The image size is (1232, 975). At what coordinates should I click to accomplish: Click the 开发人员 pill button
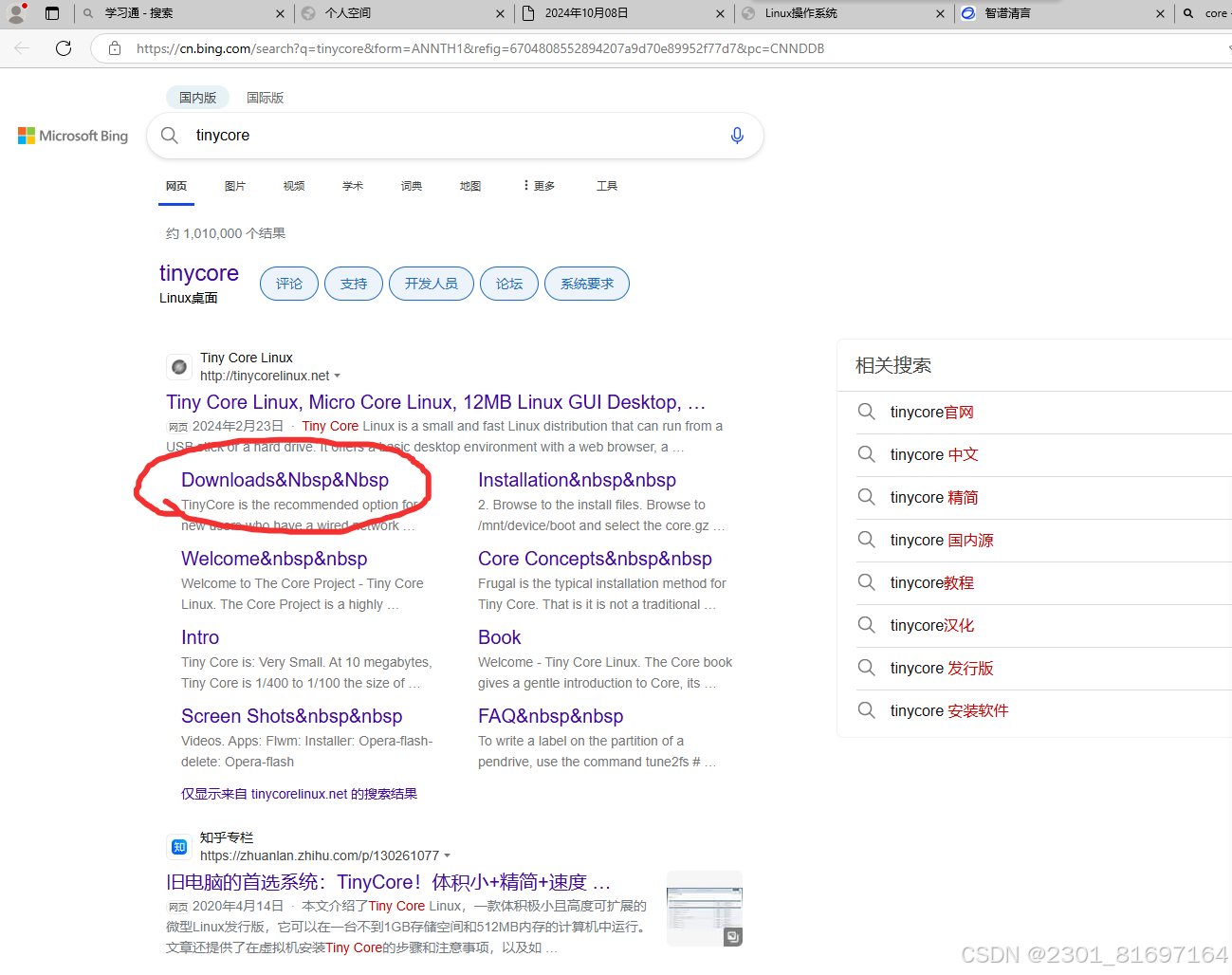click(x=432, y=284)
